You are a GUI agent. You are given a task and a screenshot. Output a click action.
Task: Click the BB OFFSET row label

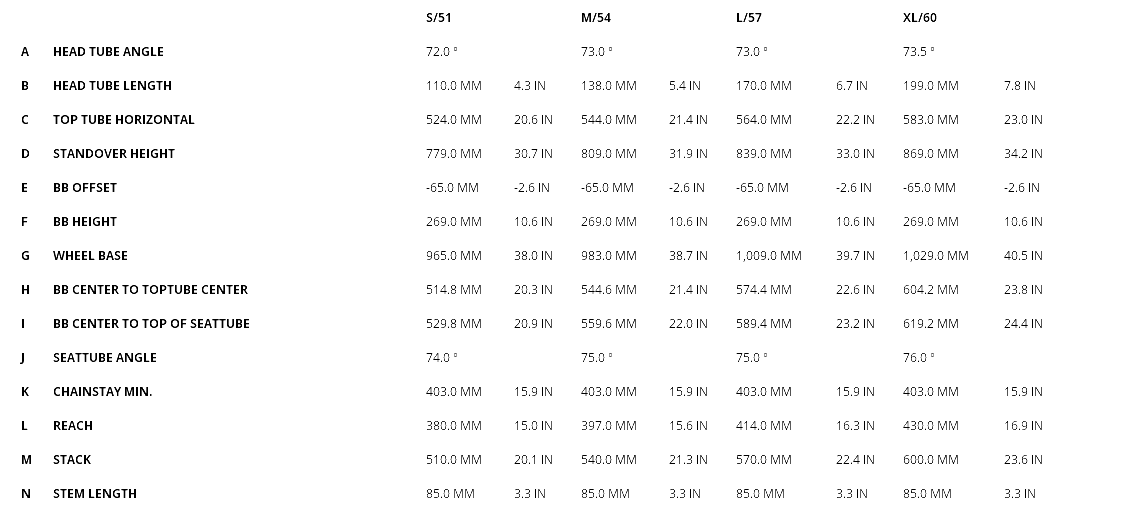click(85, 187)
